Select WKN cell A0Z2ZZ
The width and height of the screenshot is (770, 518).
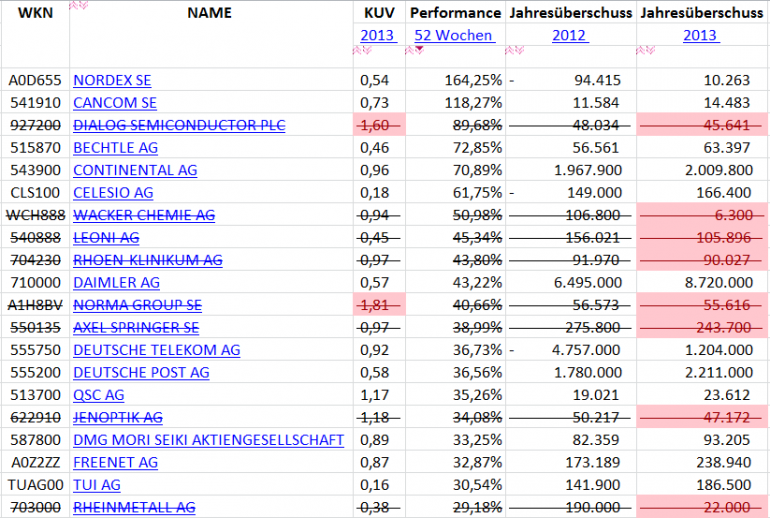tap(35, 463)
